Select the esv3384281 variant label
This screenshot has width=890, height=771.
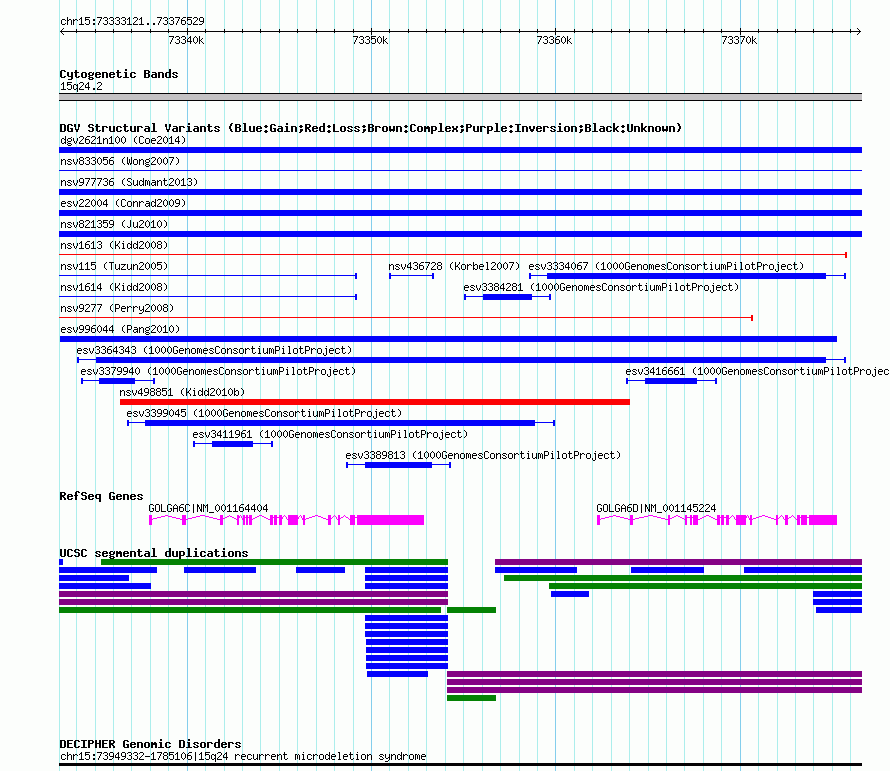tap(601, 287)
